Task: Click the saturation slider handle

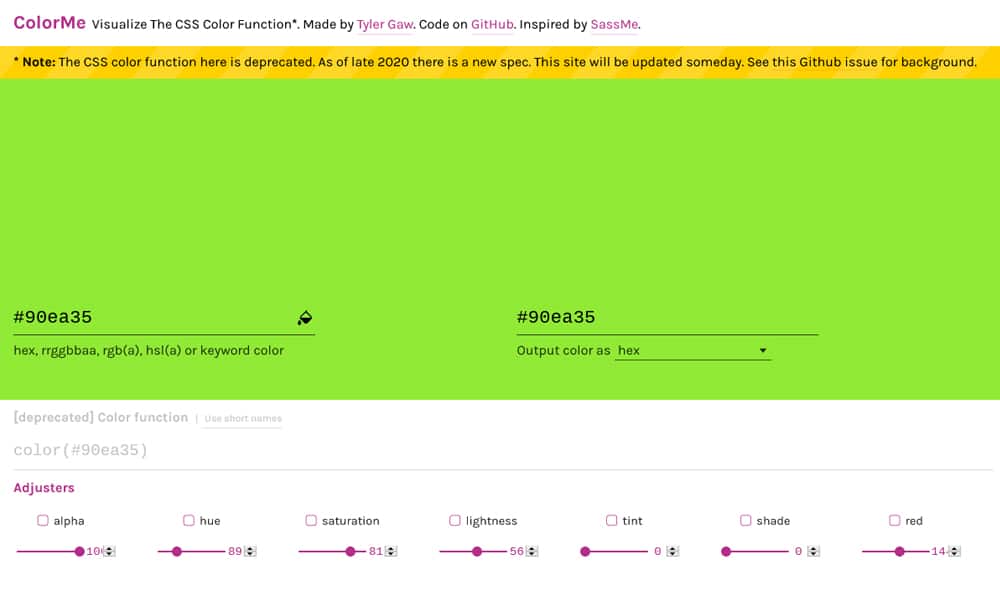Action: tap(350, 551)
